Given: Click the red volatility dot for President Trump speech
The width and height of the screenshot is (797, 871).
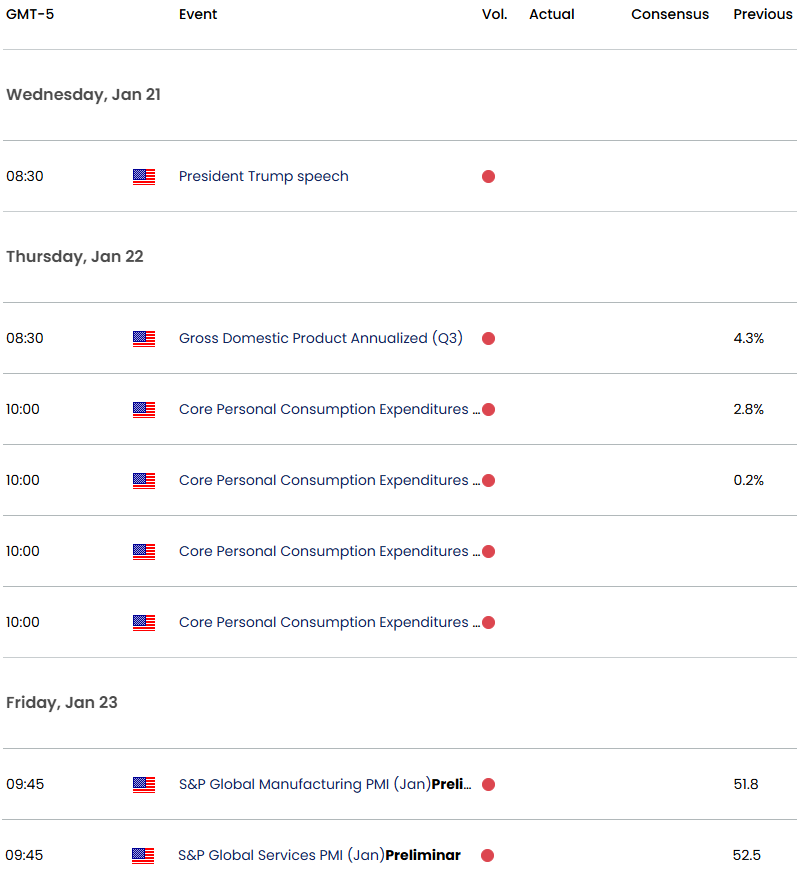Looking at the screenshot, I should click(x=488, y=177).
